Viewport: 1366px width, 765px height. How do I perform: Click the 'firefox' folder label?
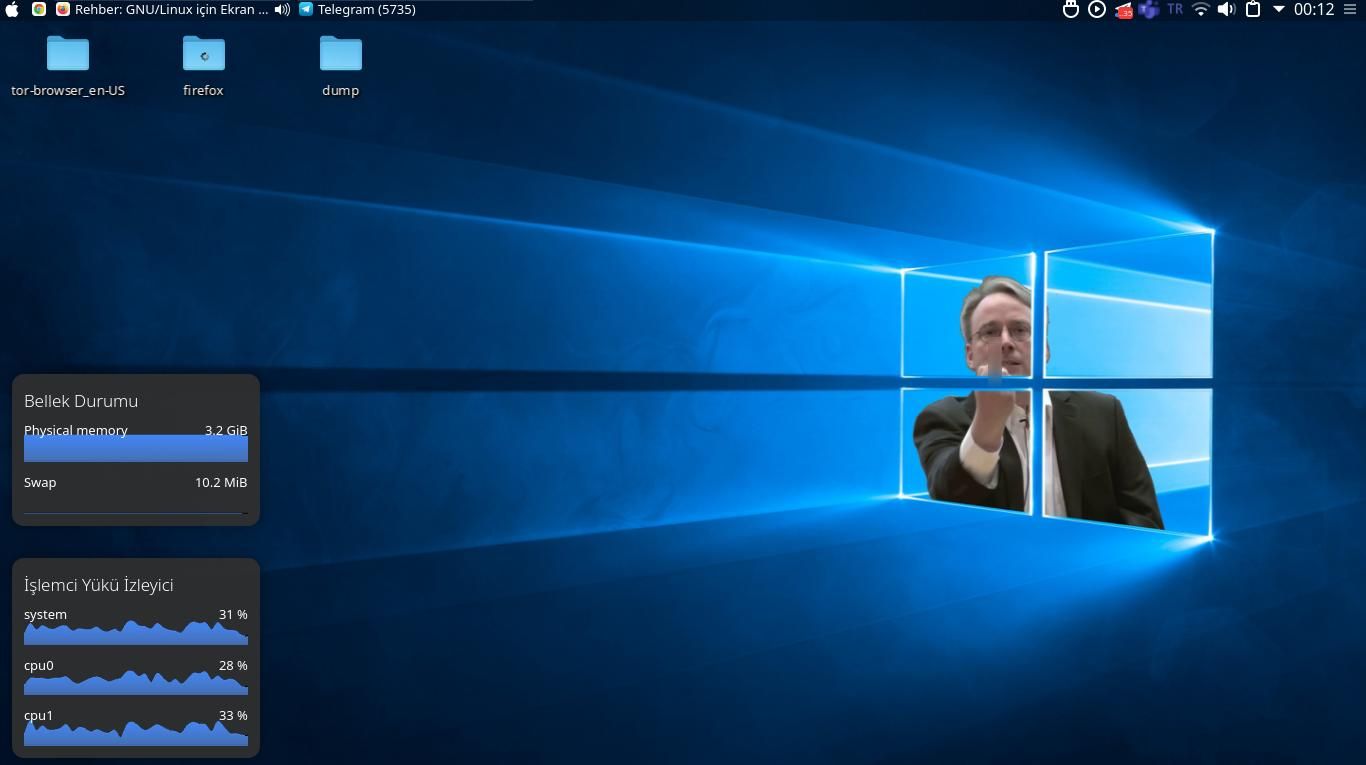point(203,90)
